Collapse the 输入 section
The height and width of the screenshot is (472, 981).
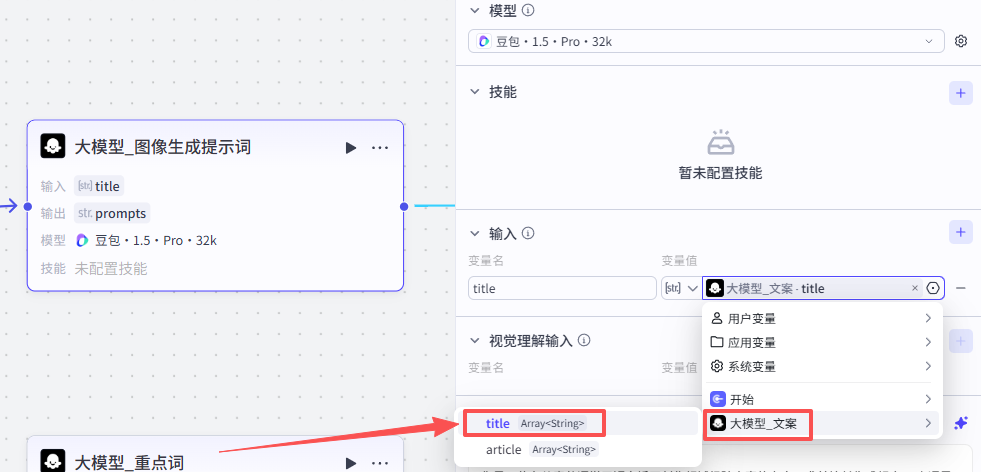[475, 233]
